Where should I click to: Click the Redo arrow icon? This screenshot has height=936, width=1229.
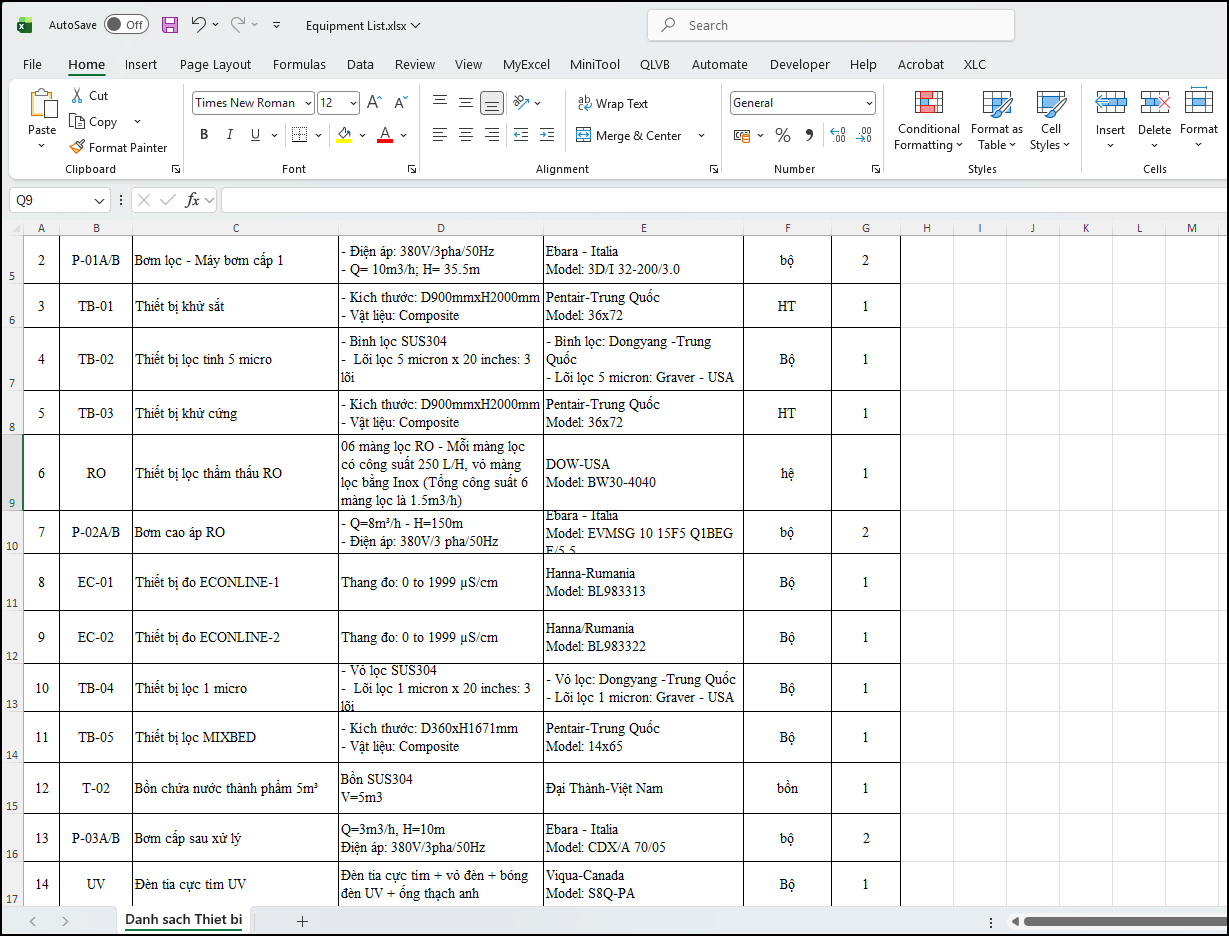pos(238,25)
